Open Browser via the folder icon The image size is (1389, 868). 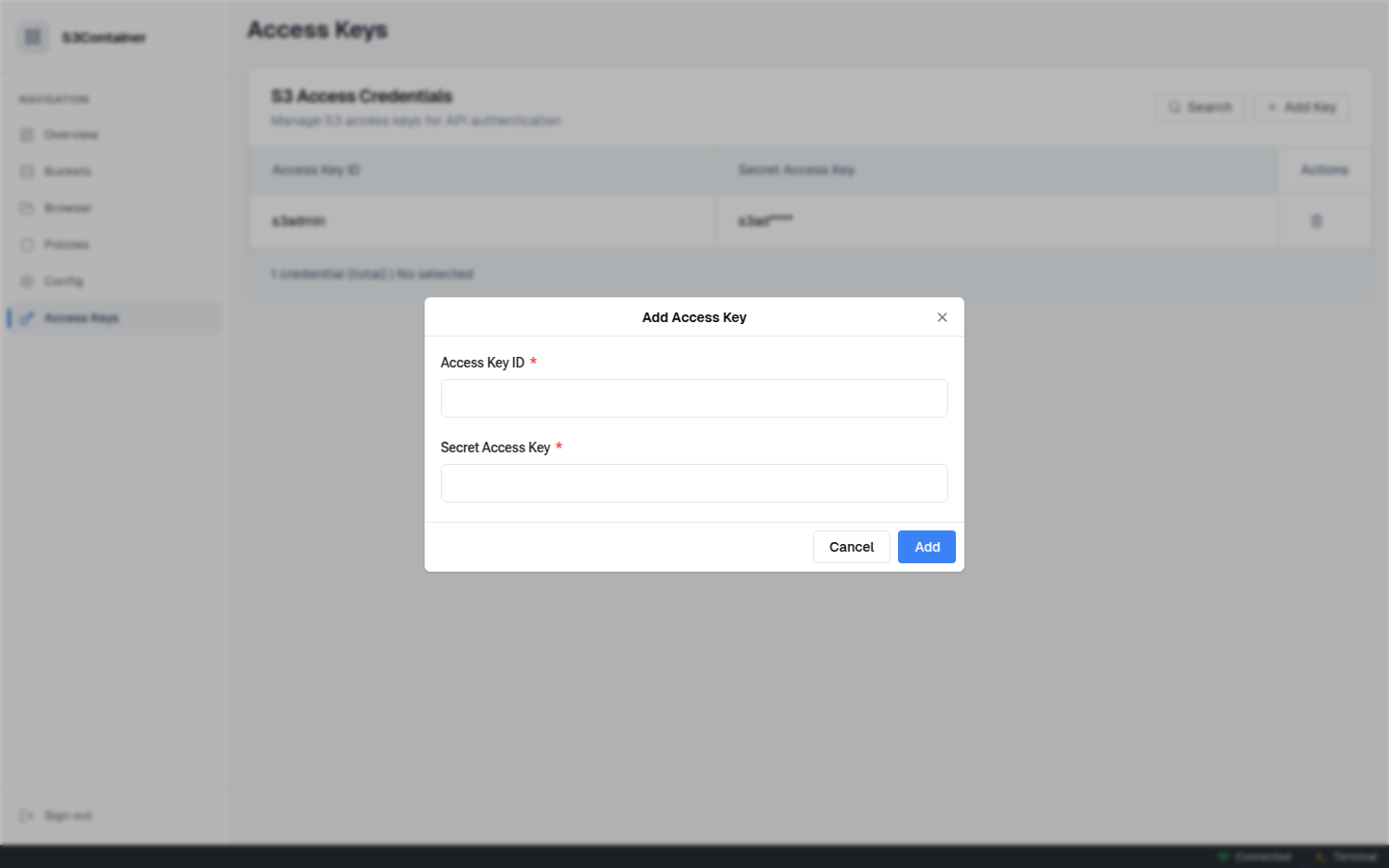[27, 207]
